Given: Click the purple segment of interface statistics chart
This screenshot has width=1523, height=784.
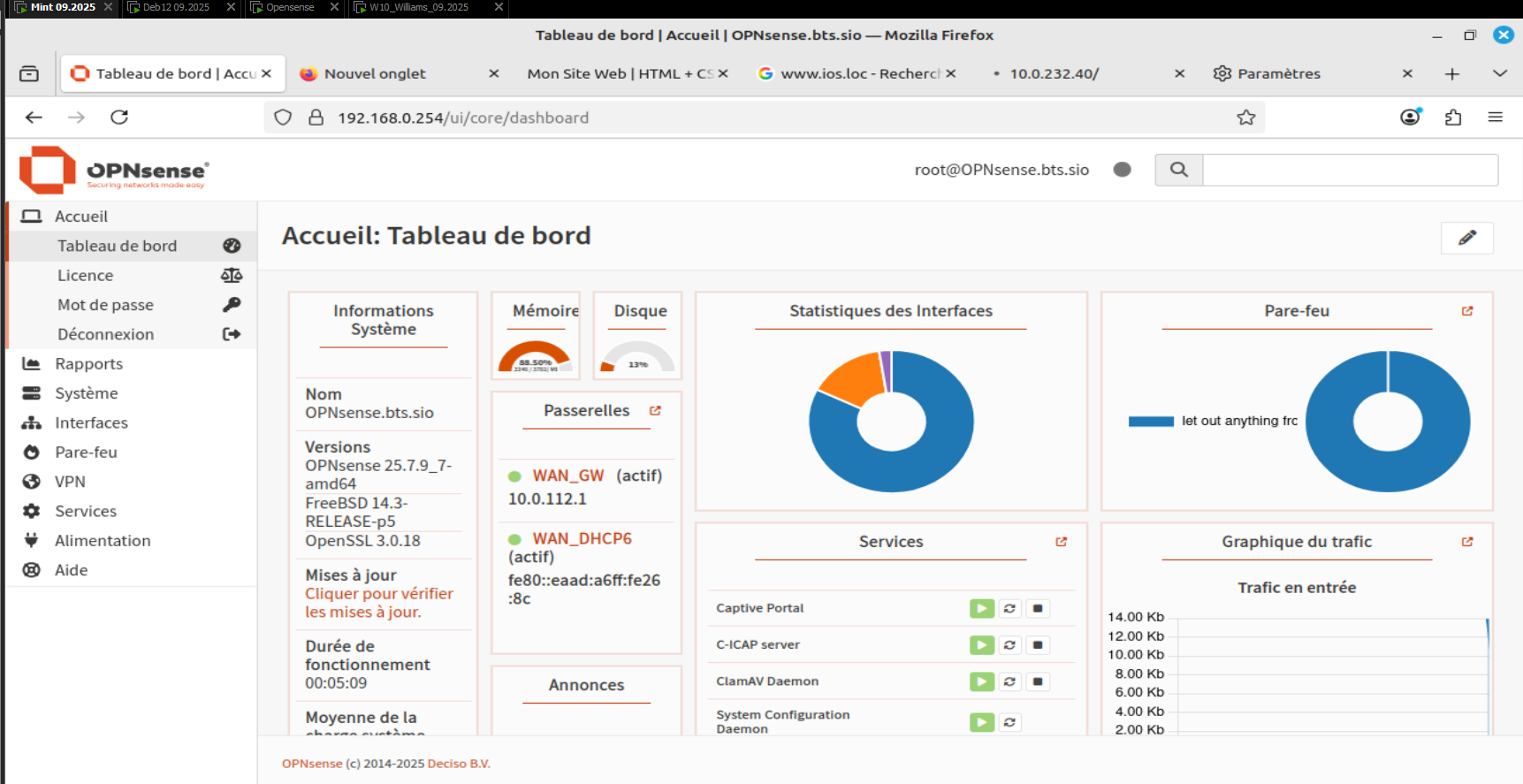Looking at the screenshot, I should point(886,369).
